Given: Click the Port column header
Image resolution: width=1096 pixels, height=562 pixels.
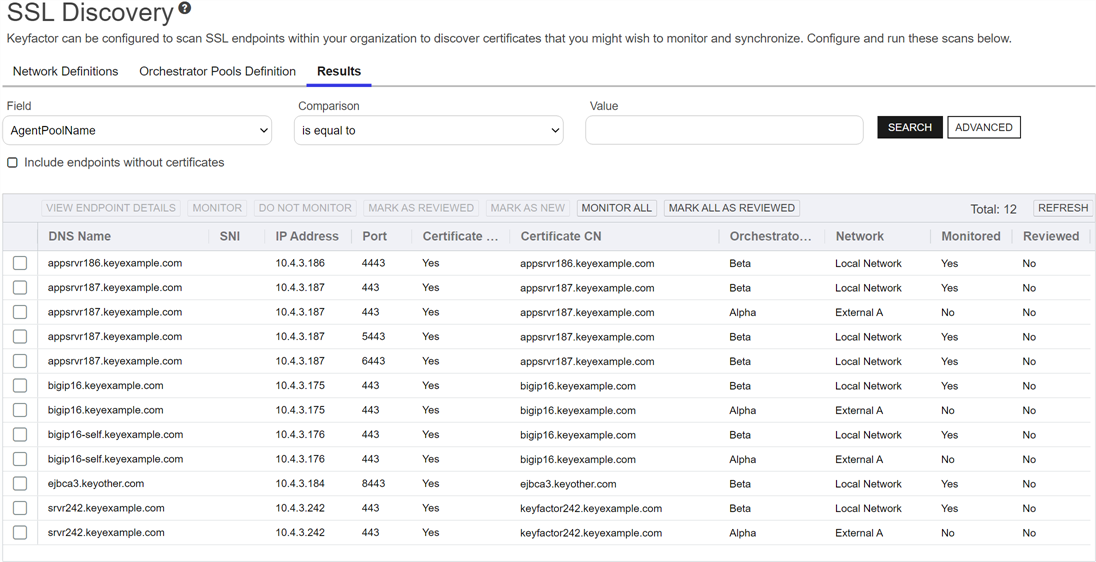Looking at the screenshot, I should tap(374, 236).
